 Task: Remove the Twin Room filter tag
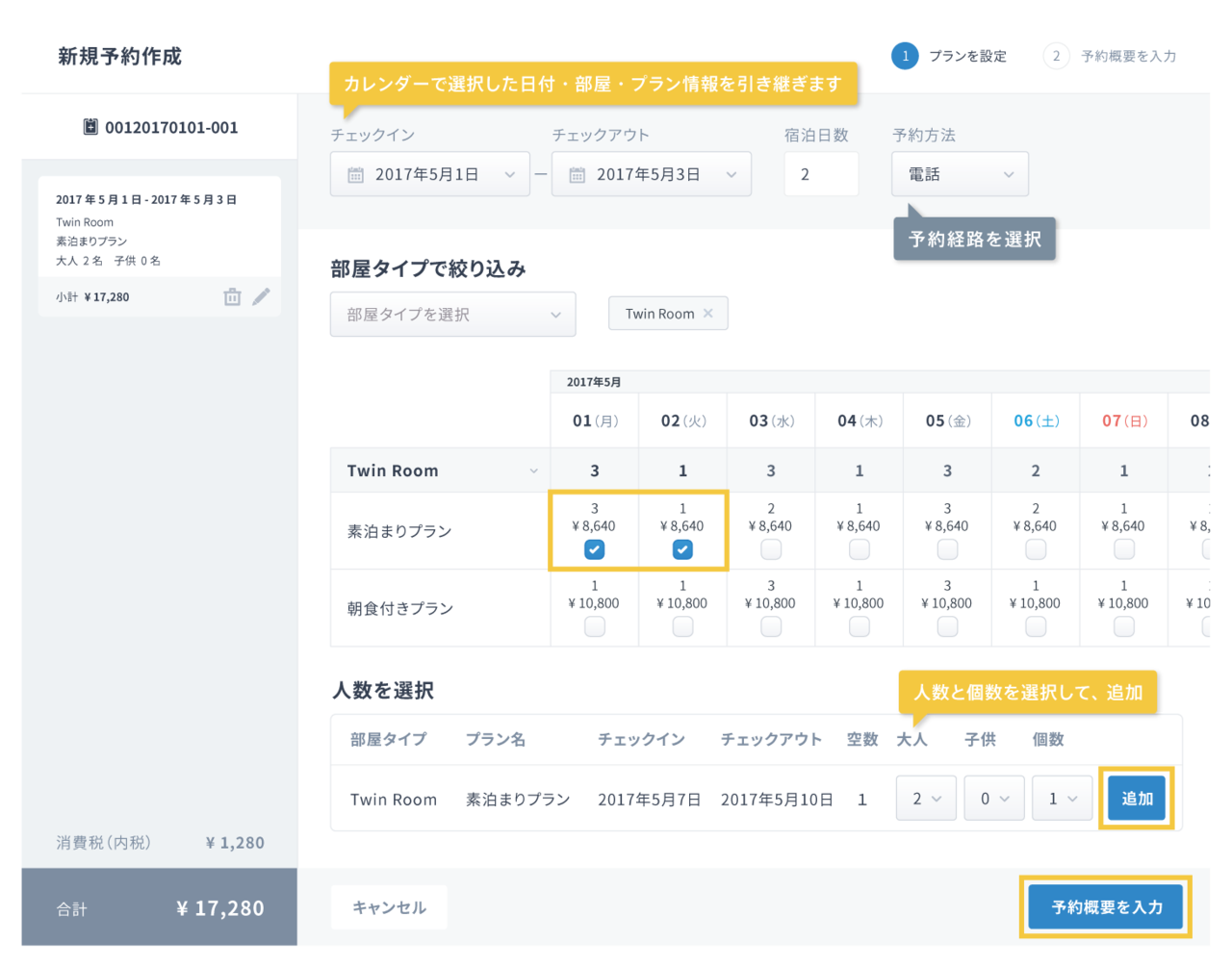click(708, 314)
